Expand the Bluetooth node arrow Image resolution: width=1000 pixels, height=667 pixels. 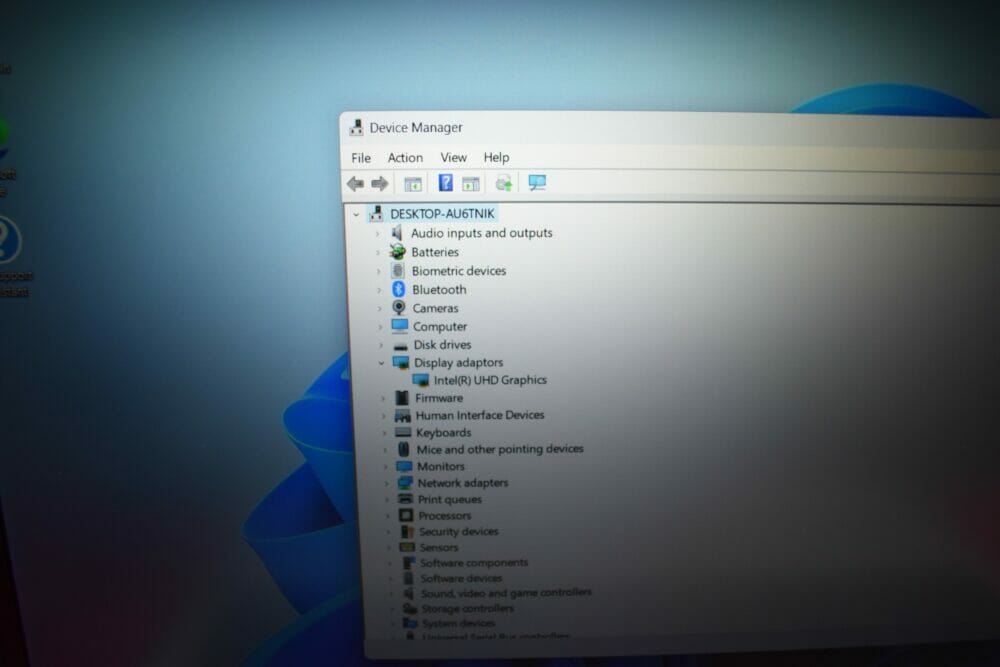click(x=379, y=290)
